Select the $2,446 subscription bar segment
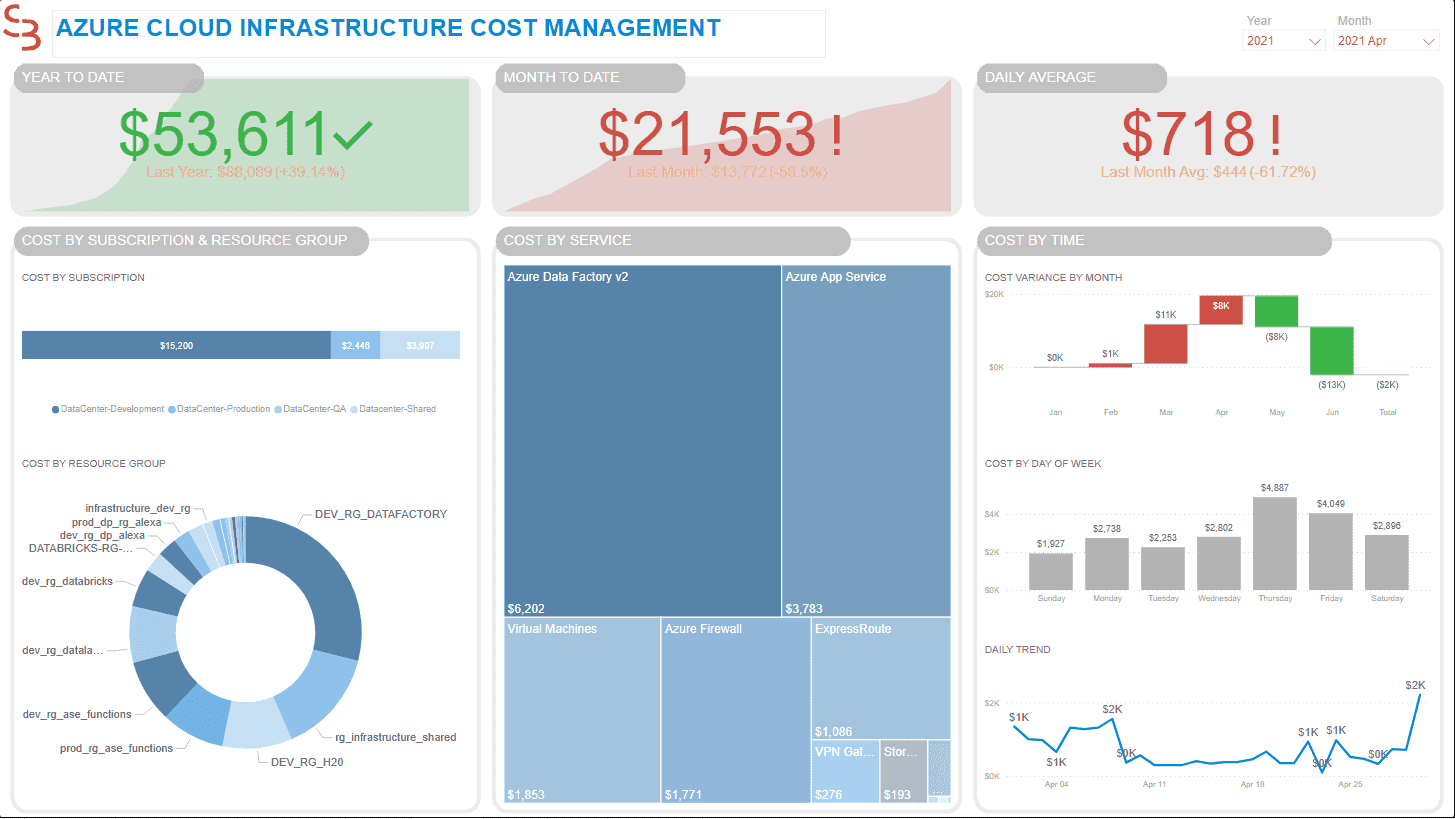1455x819 pixels. pos(355,345)
